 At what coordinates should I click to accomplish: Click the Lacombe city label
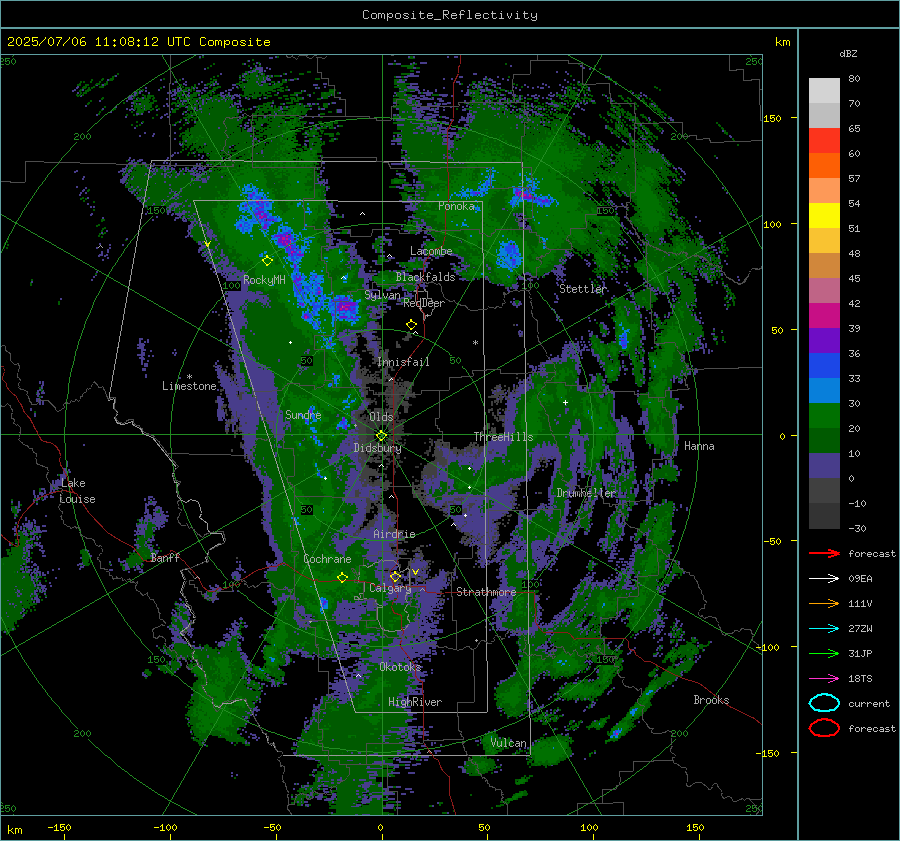[431, 251]
